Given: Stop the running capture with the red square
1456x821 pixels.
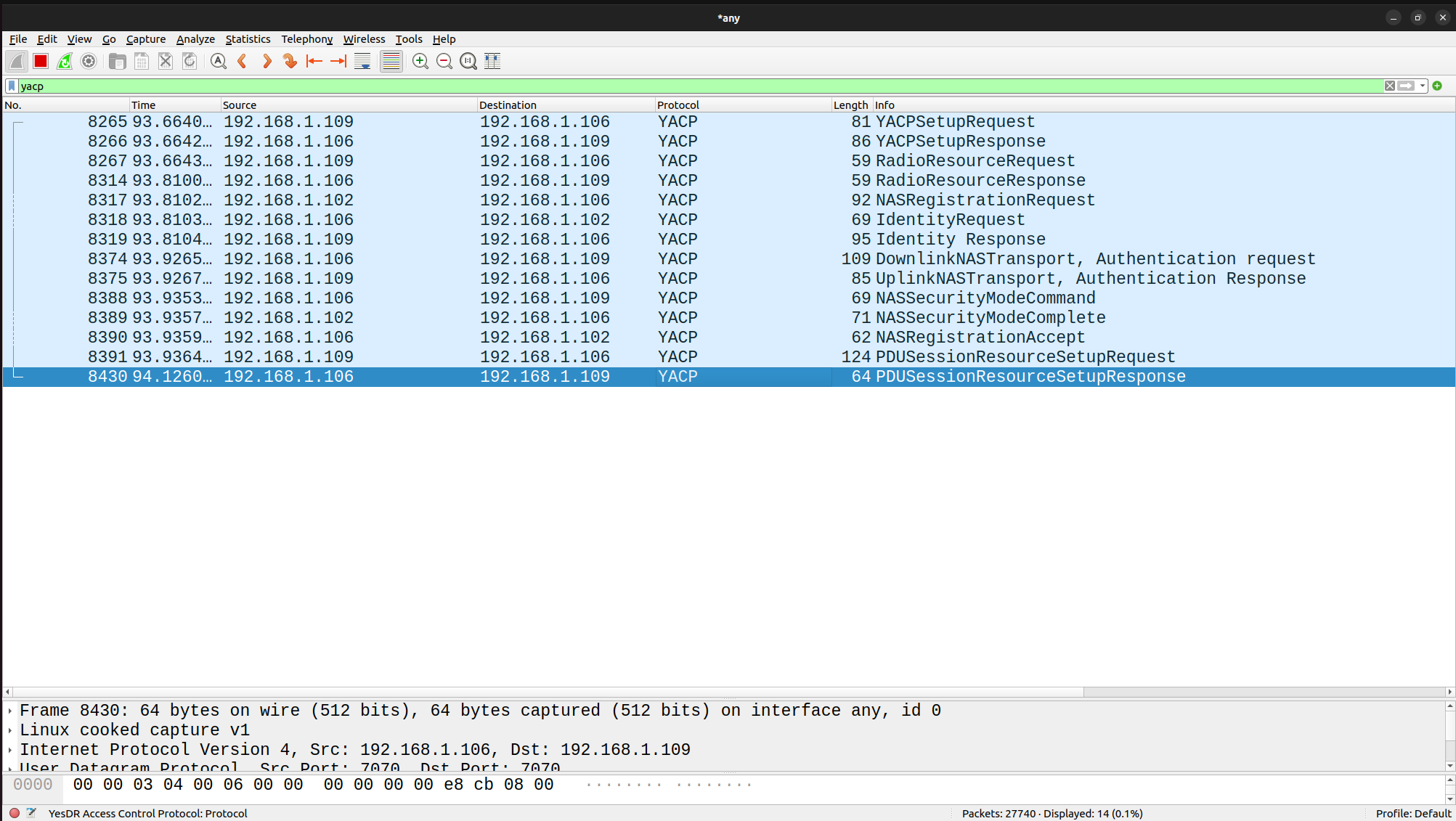Looking at the screenshot, I should click(41, 62).
